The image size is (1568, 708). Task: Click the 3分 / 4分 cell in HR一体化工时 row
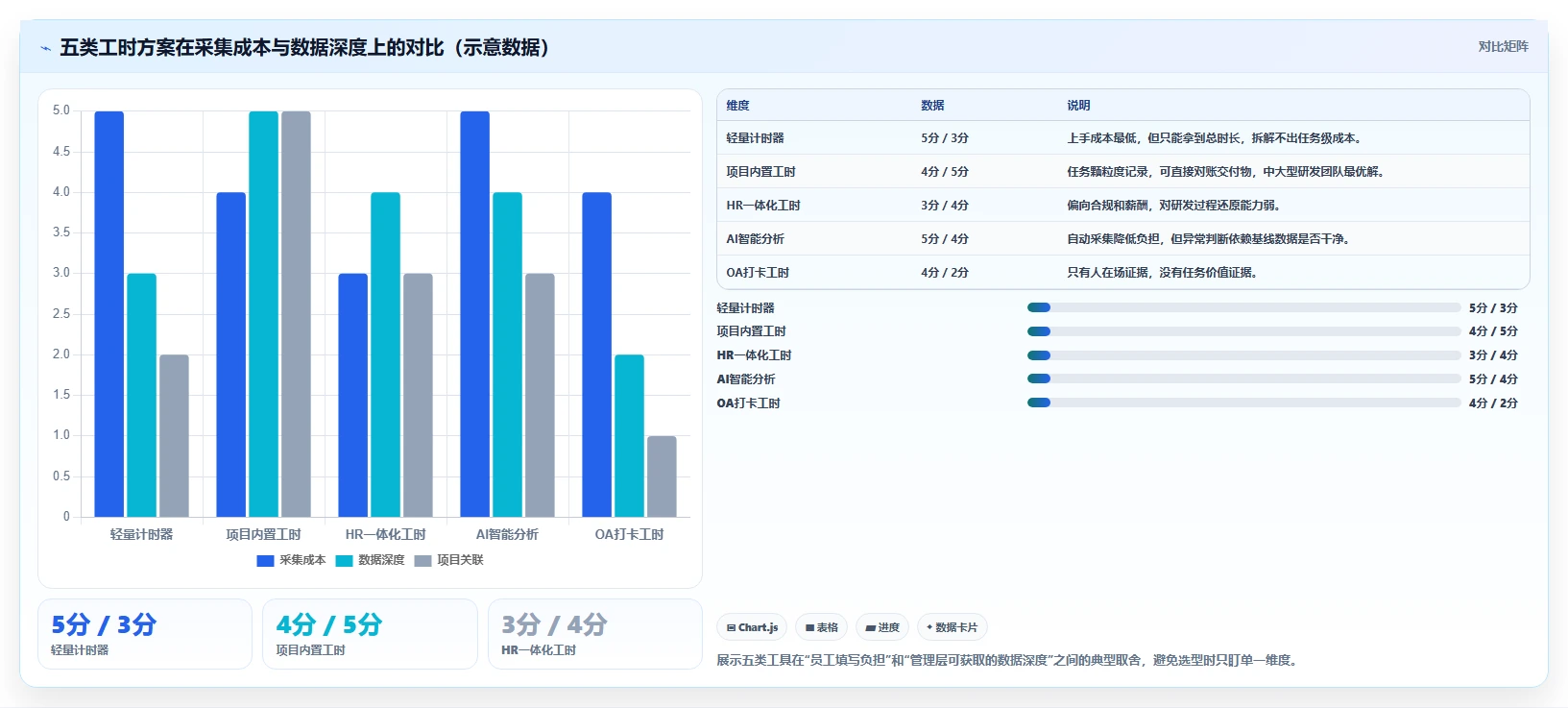pos(945,206)
